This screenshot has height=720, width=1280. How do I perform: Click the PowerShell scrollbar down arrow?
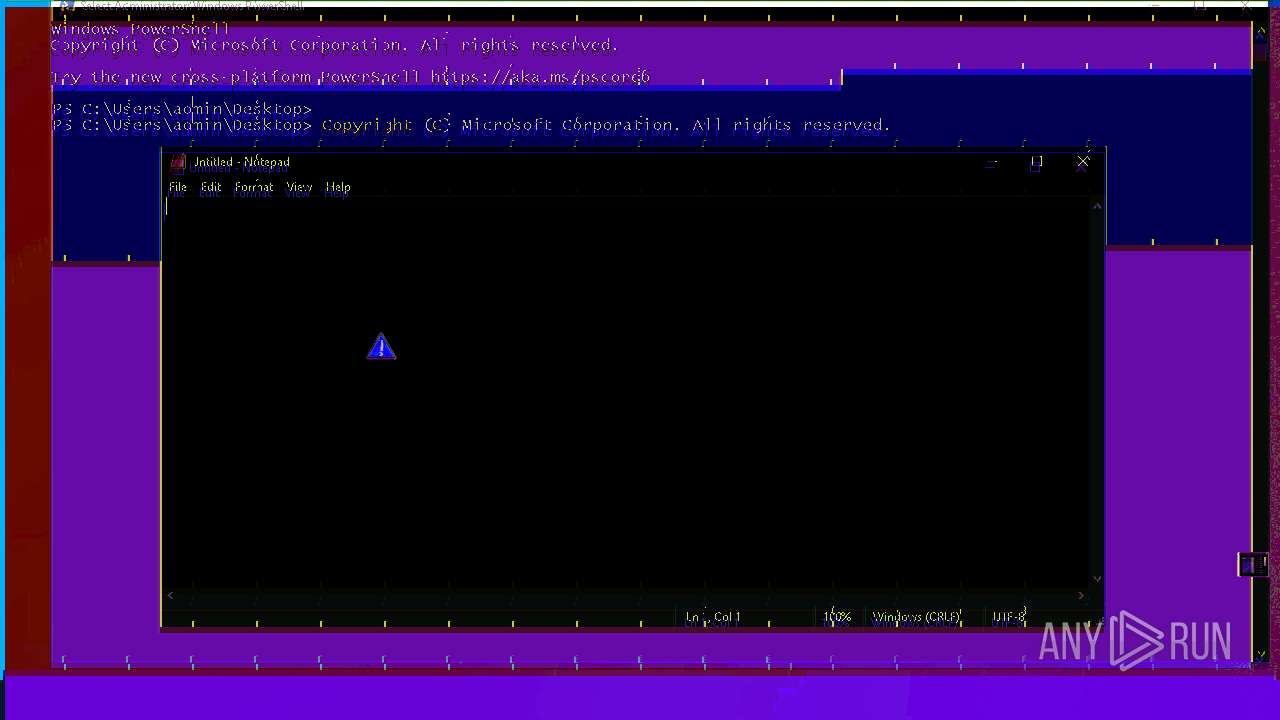1260,656
